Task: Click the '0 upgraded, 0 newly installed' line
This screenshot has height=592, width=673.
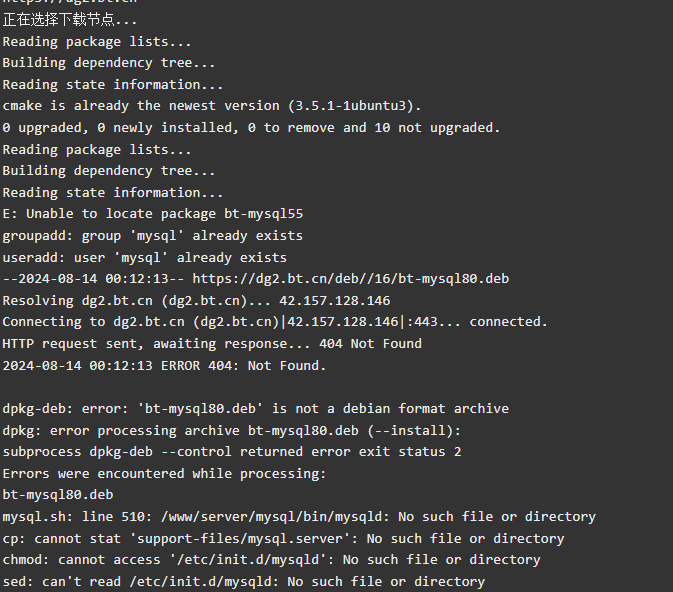Action: pyautogui.click(x=252, y=128)
